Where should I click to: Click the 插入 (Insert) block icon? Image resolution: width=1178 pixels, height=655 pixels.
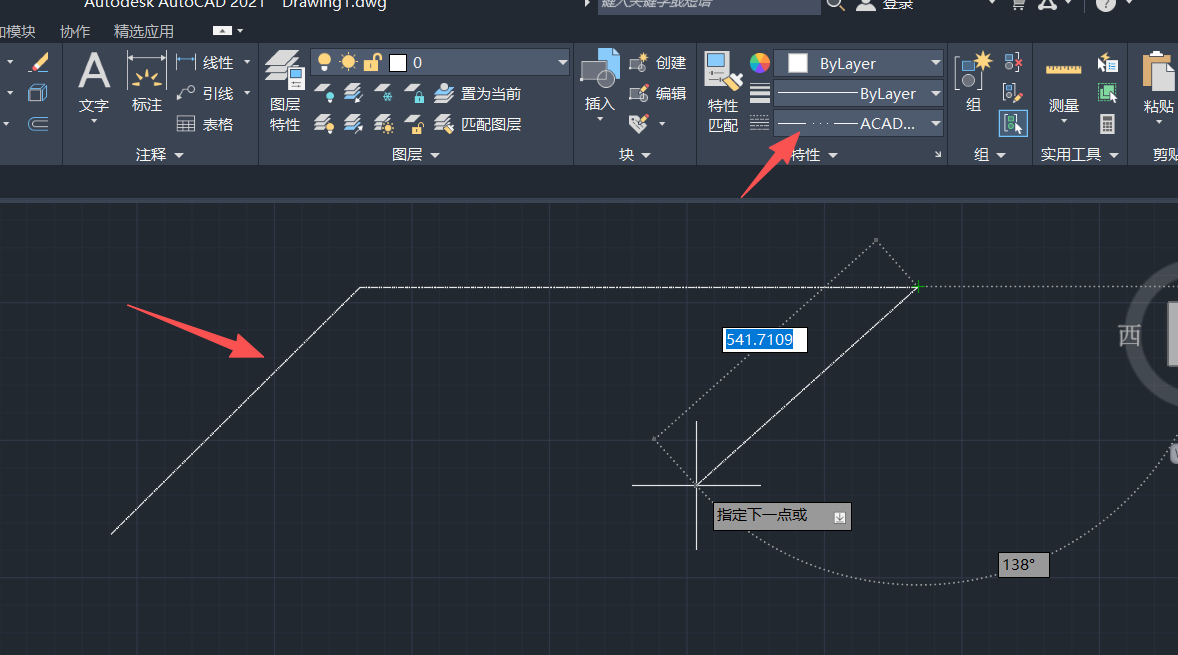pos(599,84)
